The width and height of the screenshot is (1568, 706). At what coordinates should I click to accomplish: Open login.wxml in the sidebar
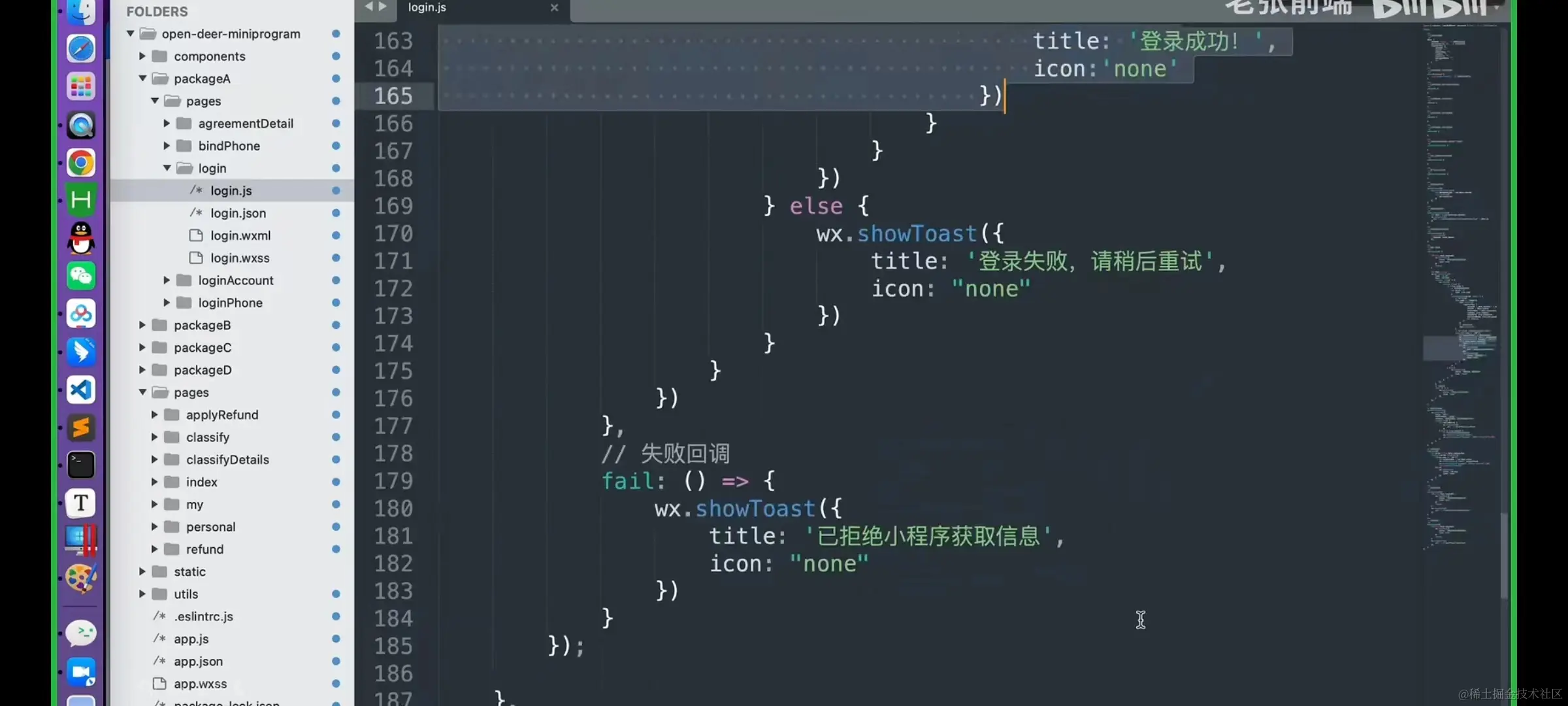[240, 235]
